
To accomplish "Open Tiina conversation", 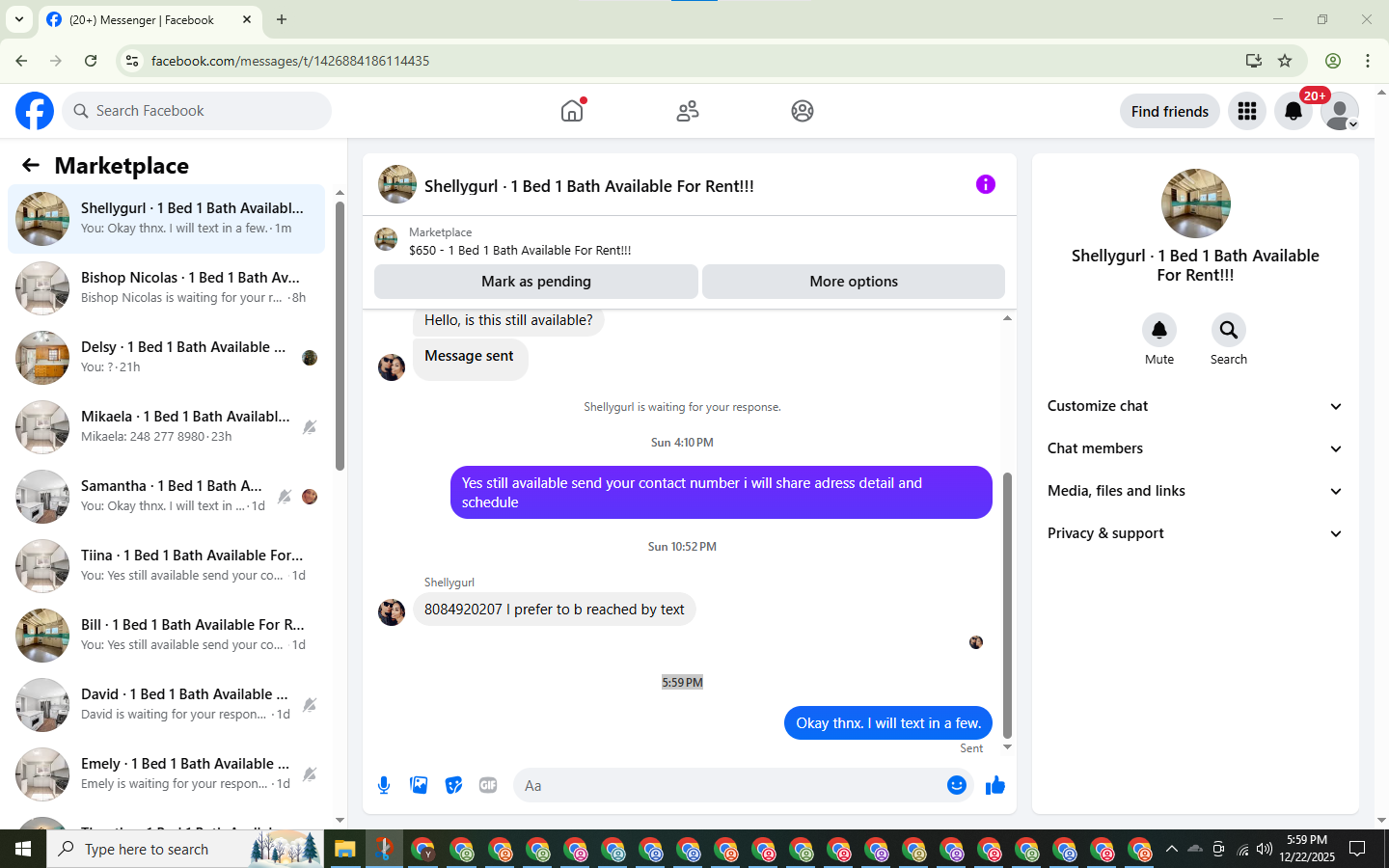I will point(166,566).
